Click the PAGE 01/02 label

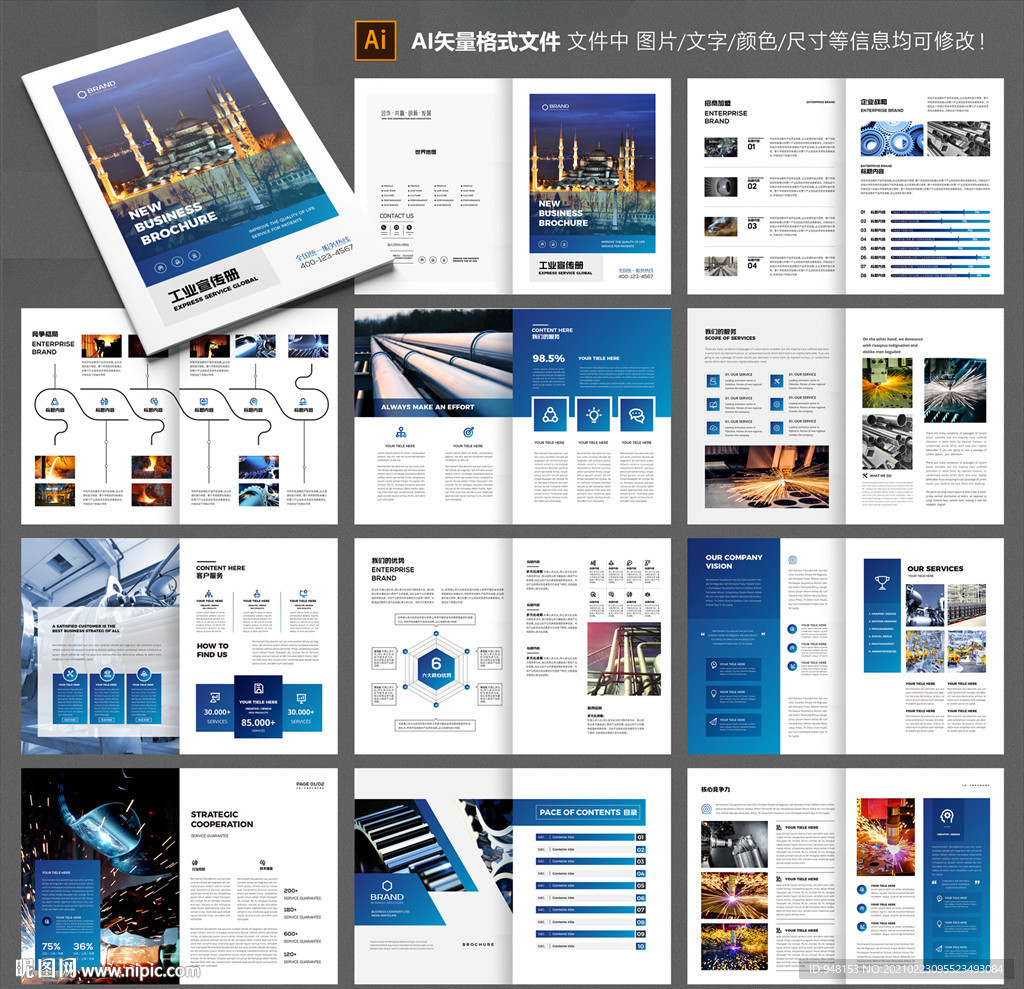coord(310,784)
